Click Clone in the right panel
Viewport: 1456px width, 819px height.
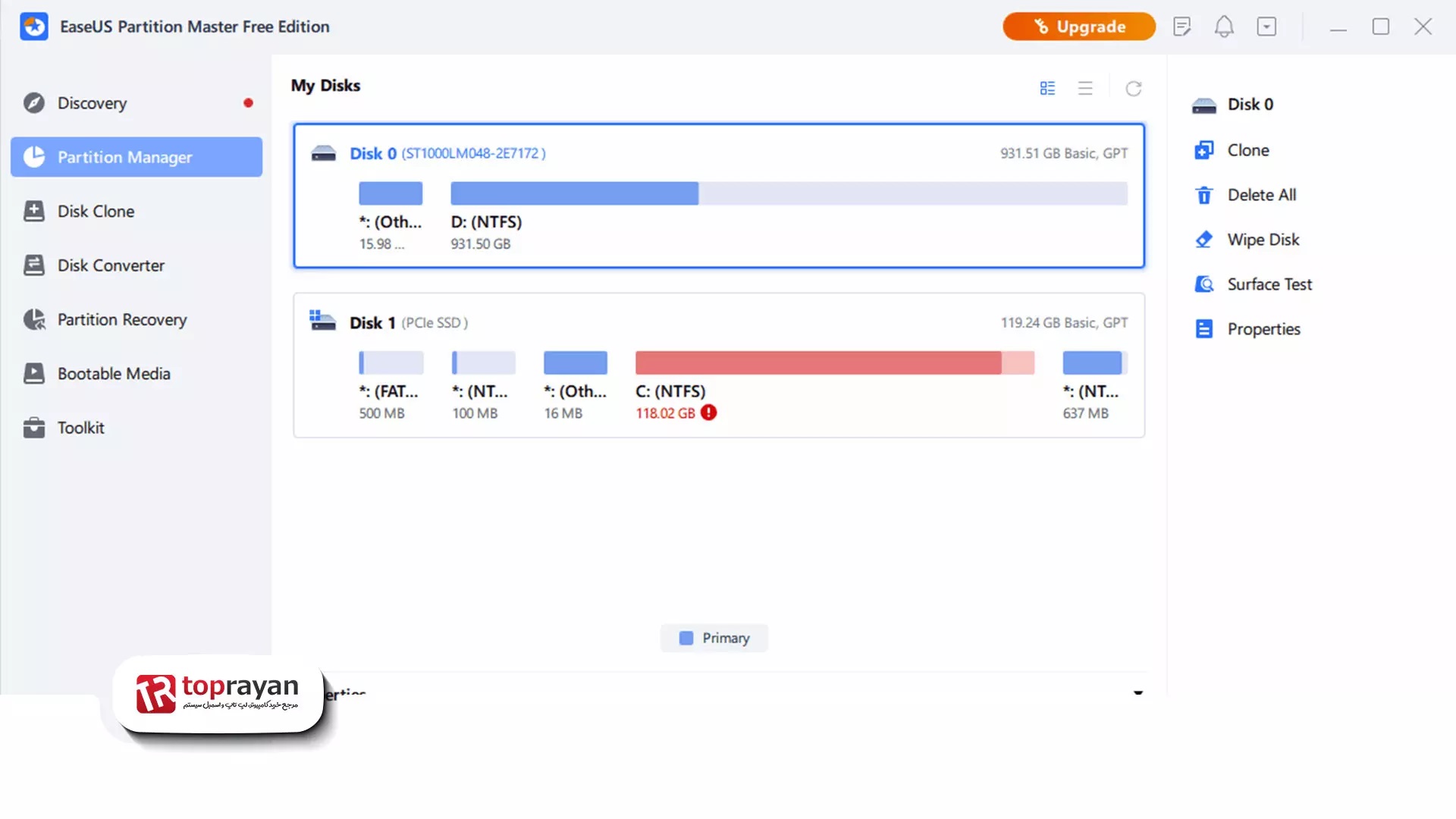click(x=1248, y=150)
